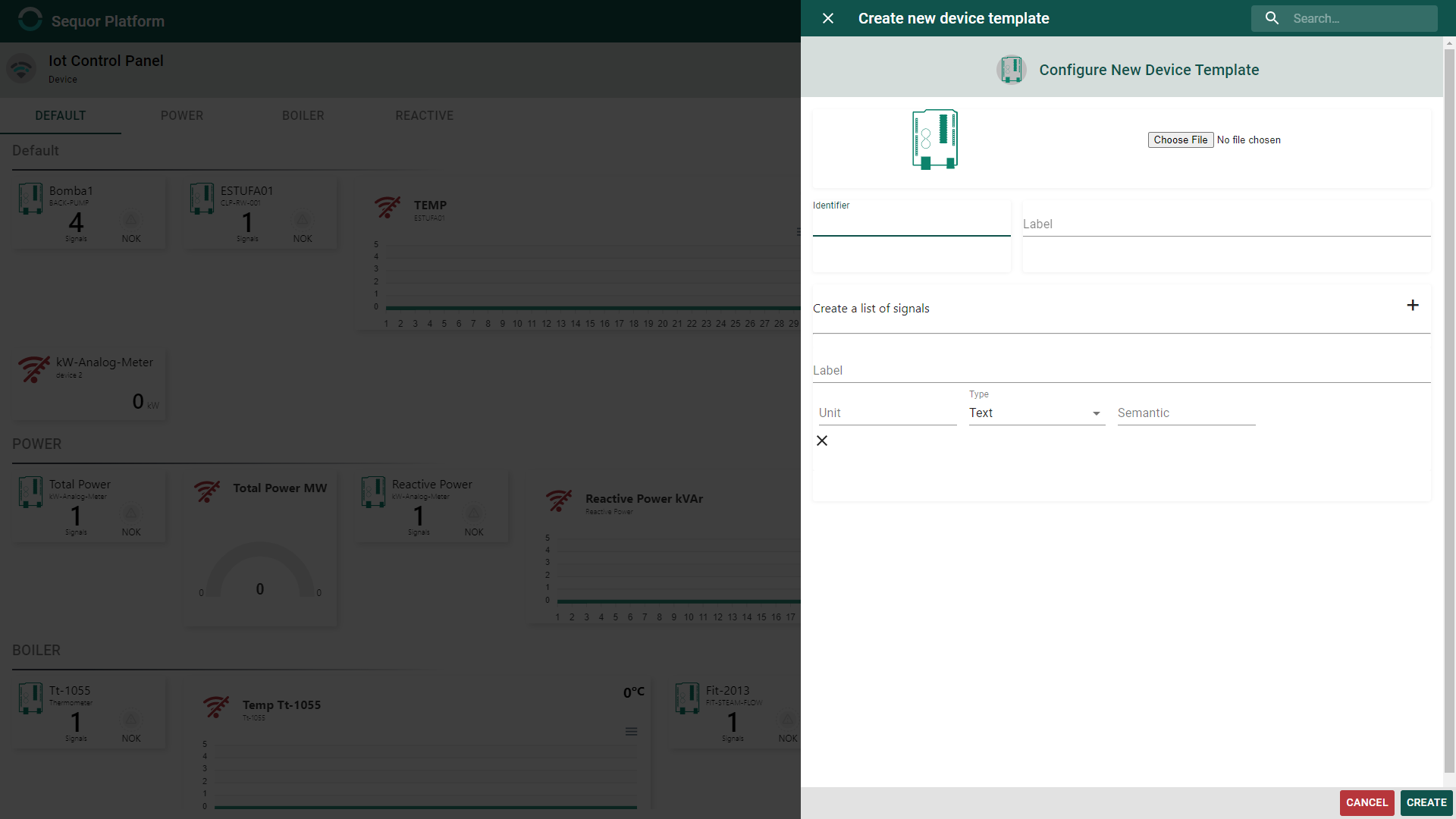Viewport: 1456px width, 819px height.
Task: Click the Type dropdown arrow
Action: point(1096,413)
